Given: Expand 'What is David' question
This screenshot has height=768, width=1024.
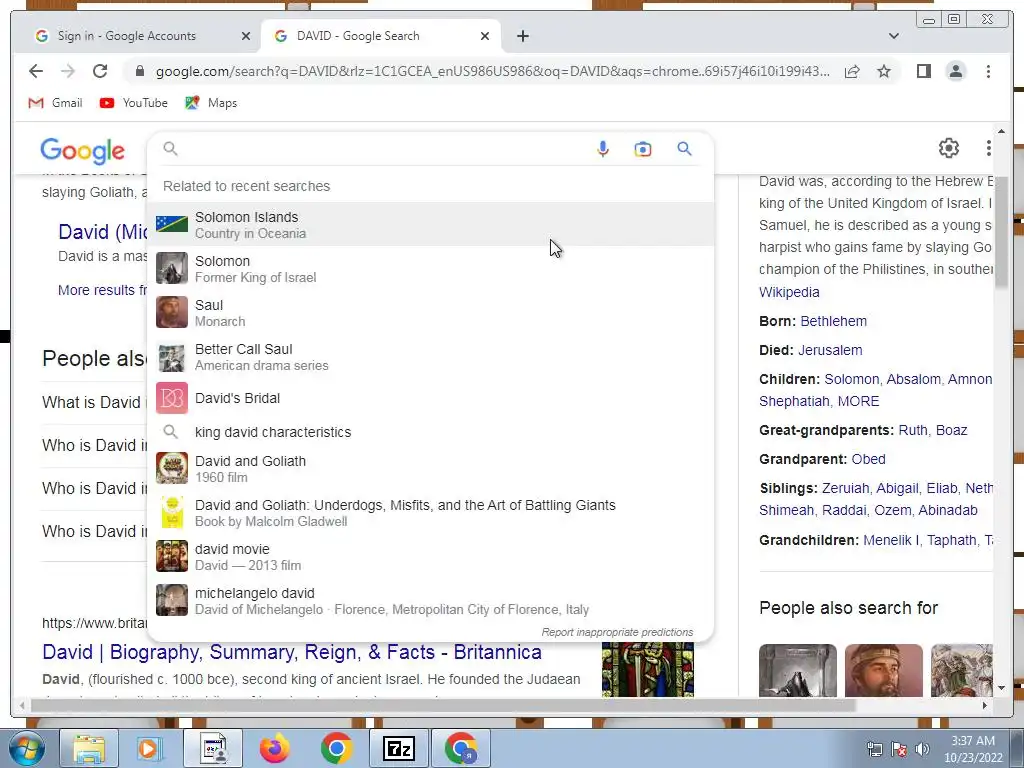Looking at the screenshot, I should click(95, 402).
